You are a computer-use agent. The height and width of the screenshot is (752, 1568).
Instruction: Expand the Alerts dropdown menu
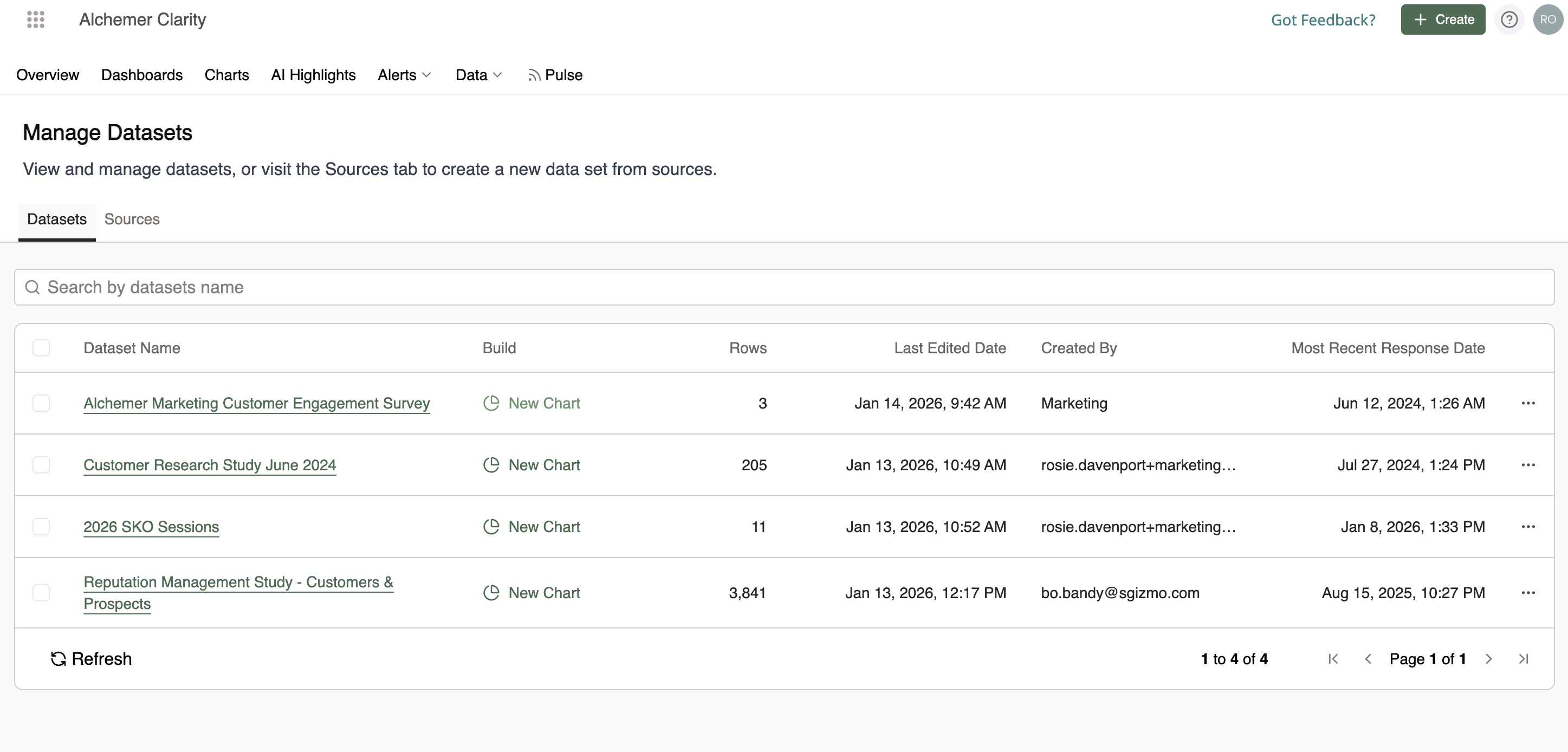(x=404, y=75)
